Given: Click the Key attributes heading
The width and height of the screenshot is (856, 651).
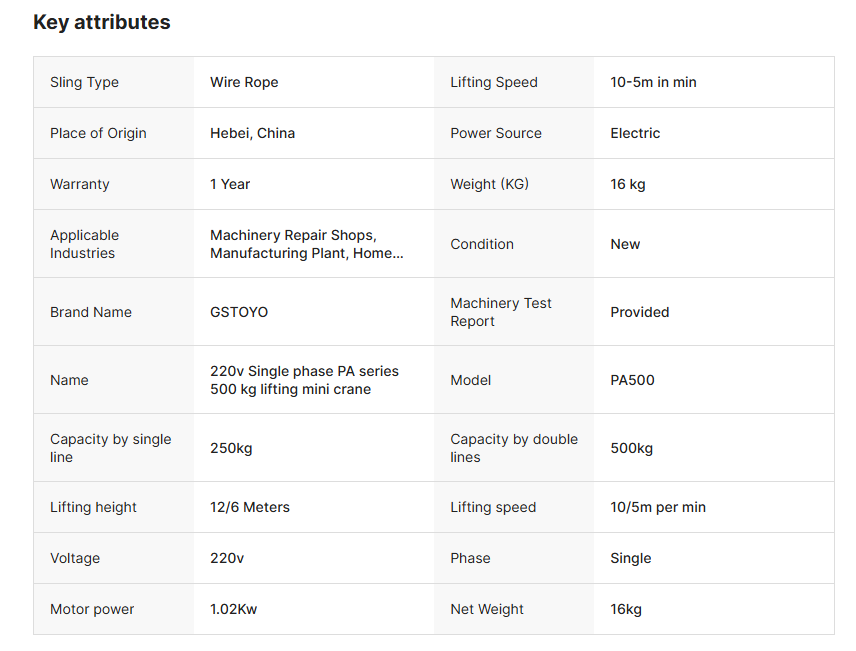Looking at the screenshot, I should (x=101, y=22).
